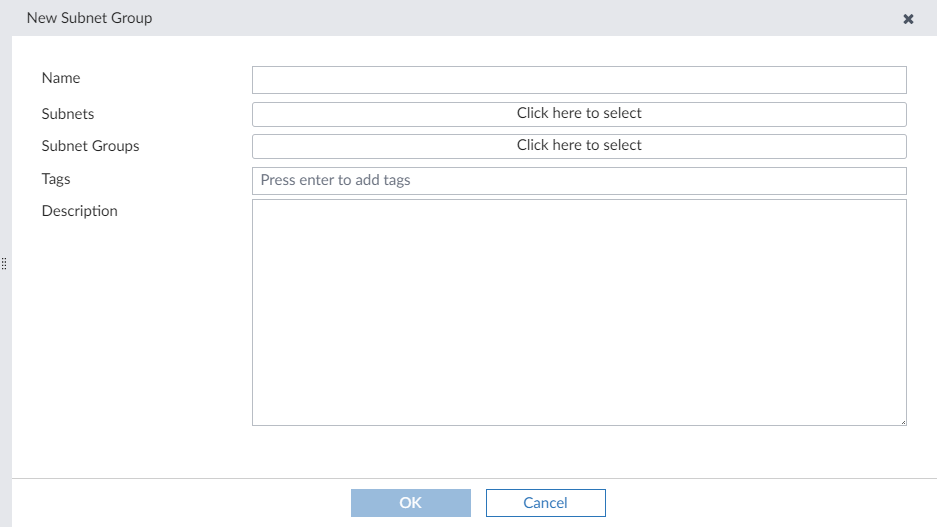Click the Description field label
Screen dimensions: 937x527
tap(80, 211)
